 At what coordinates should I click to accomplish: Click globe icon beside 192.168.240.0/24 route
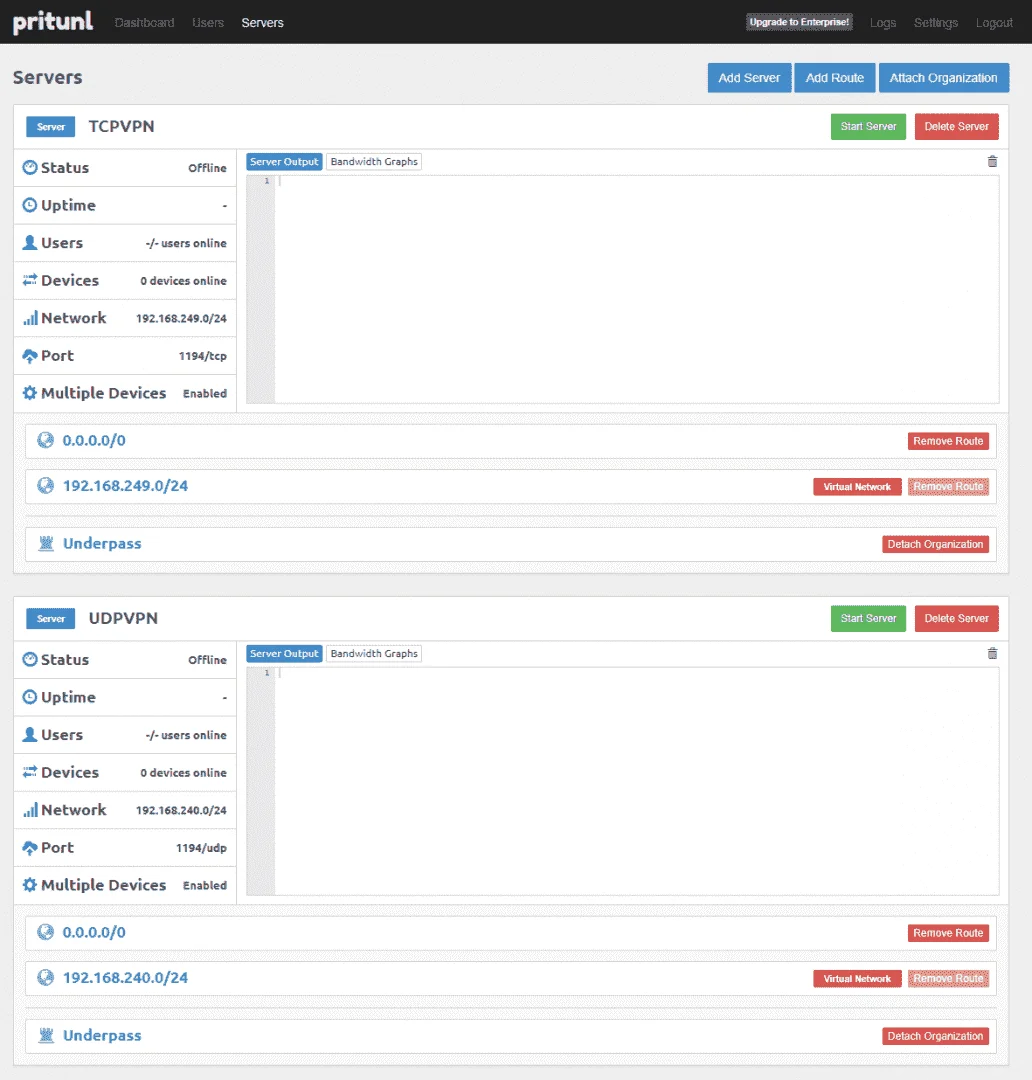coord(45,977)
